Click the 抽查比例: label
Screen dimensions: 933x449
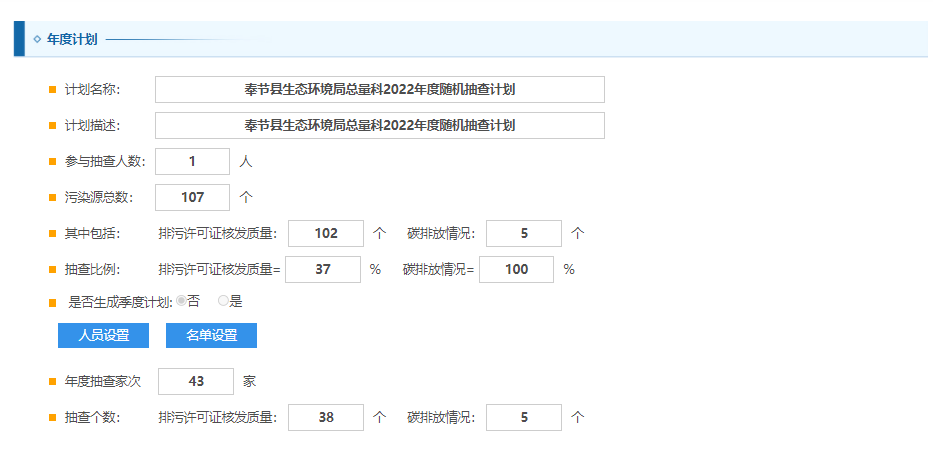[93, 270]
